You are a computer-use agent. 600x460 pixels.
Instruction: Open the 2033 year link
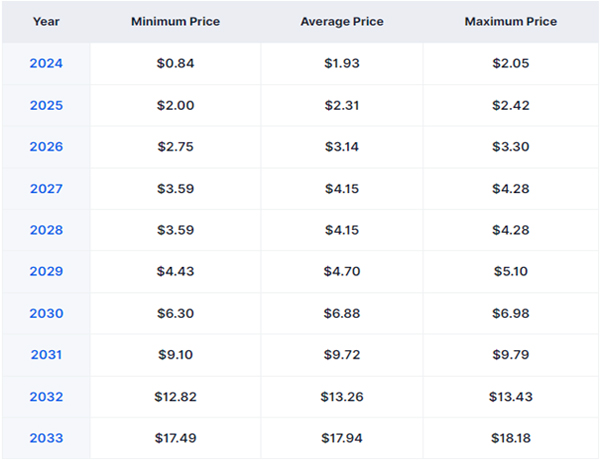click(x=46, y=438)
